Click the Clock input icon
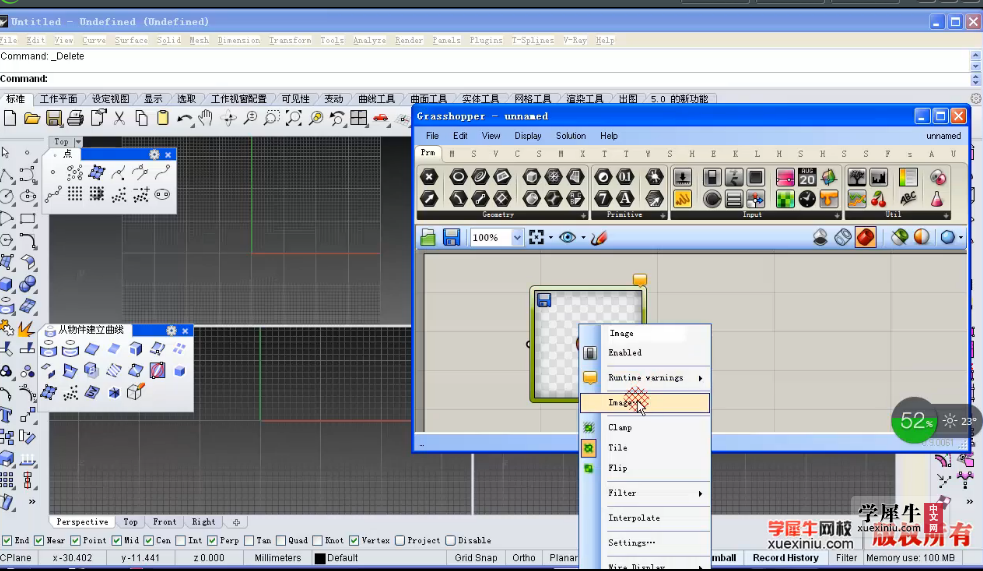983x571 pixels. pyautogui.click(x=807, y=199)
